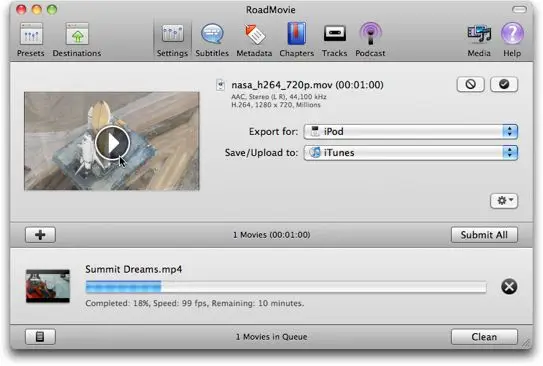Open the Export for iPod dropdown
This screenshot has height=366, width=543.
[410, 132]
